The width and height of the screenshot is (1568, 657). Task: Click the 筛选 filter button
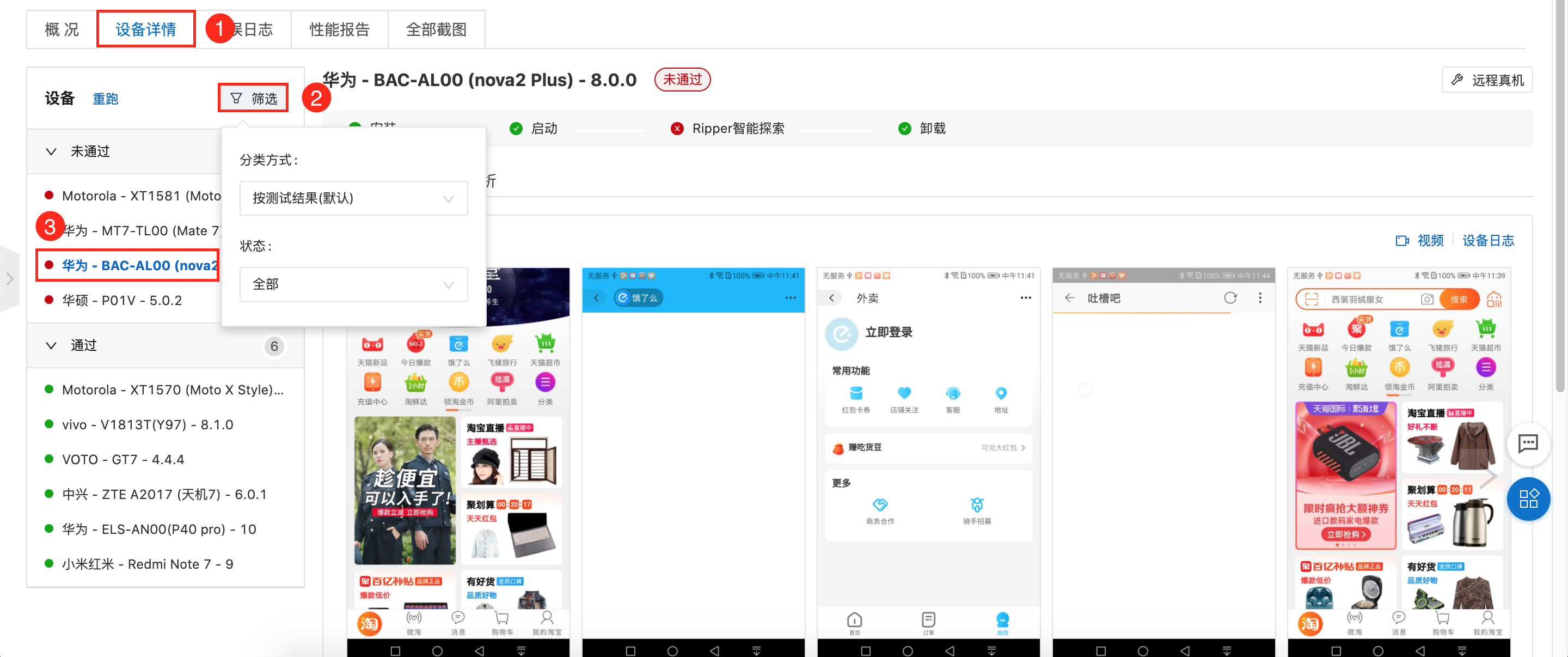[x=253, y=98]
